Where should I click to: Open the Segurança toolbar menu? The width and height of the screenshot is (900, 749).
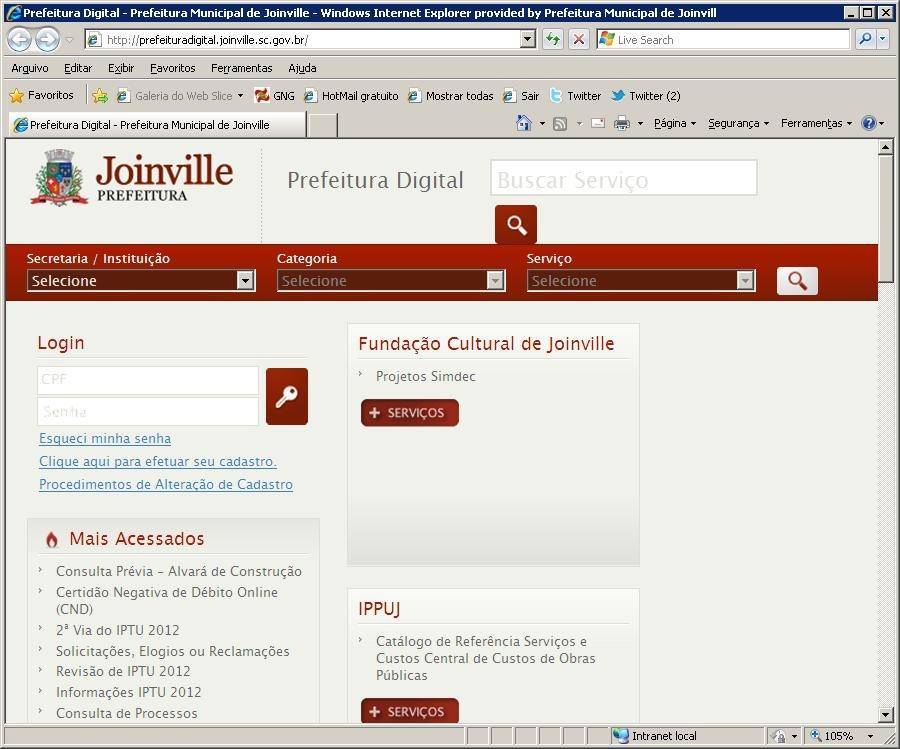[x=738, y=123]
